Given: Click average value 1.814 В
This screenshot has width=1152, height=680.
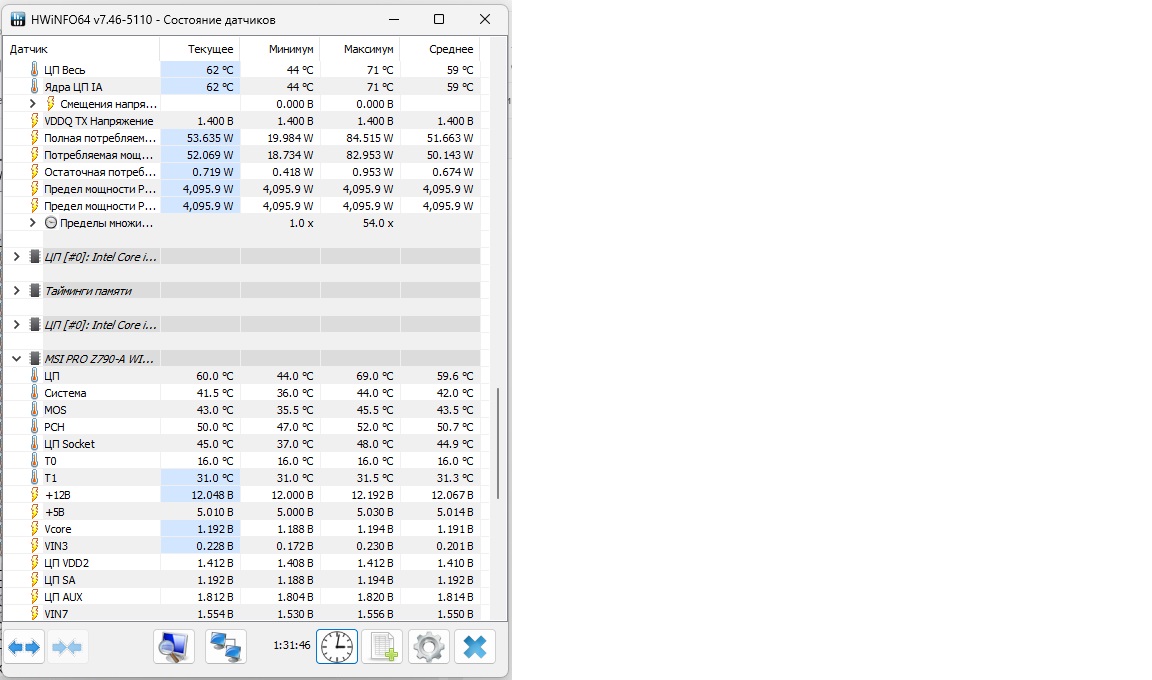Looking at the screenshot, I should click(456, 597).
